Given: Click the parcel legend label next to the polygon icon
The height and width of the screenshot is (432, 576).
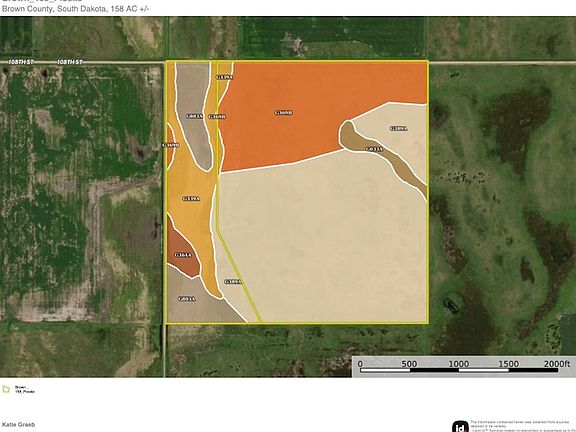Looking at the screenshot, I should [x=24, y=389].
